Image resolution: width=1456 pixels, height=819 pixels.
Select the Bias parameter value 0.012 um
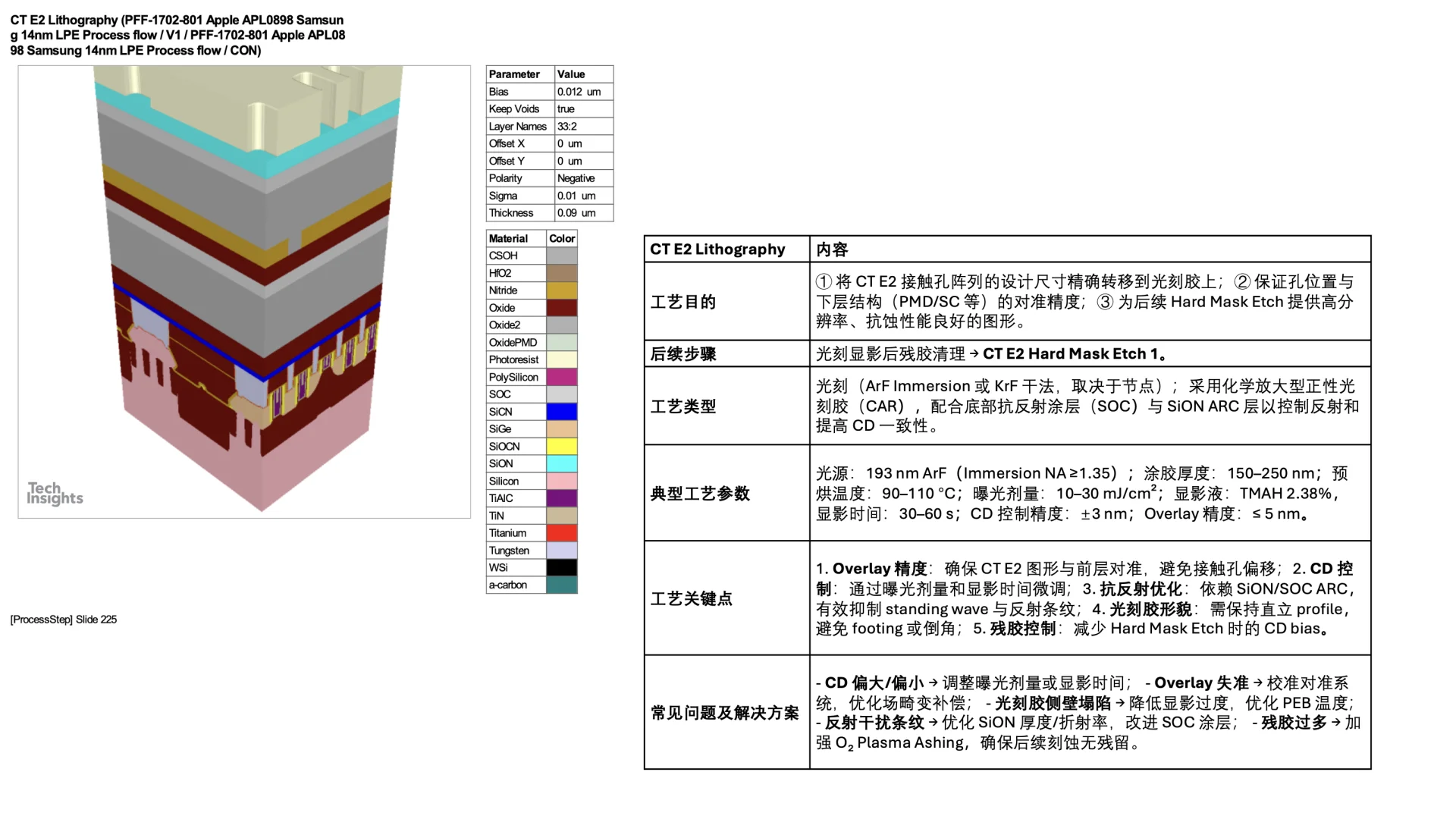582,91
